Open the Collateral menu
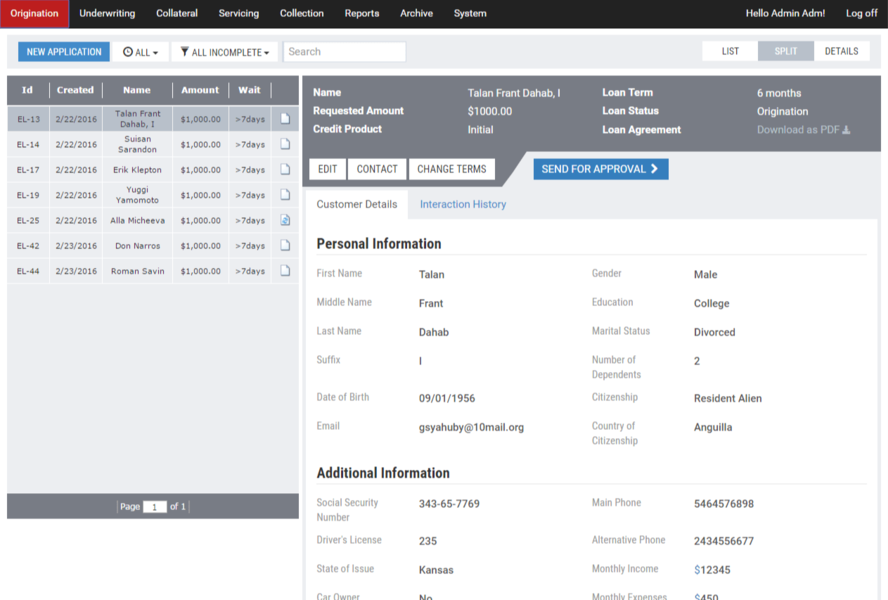The image size is (888, 600). [x=177, y=13]
